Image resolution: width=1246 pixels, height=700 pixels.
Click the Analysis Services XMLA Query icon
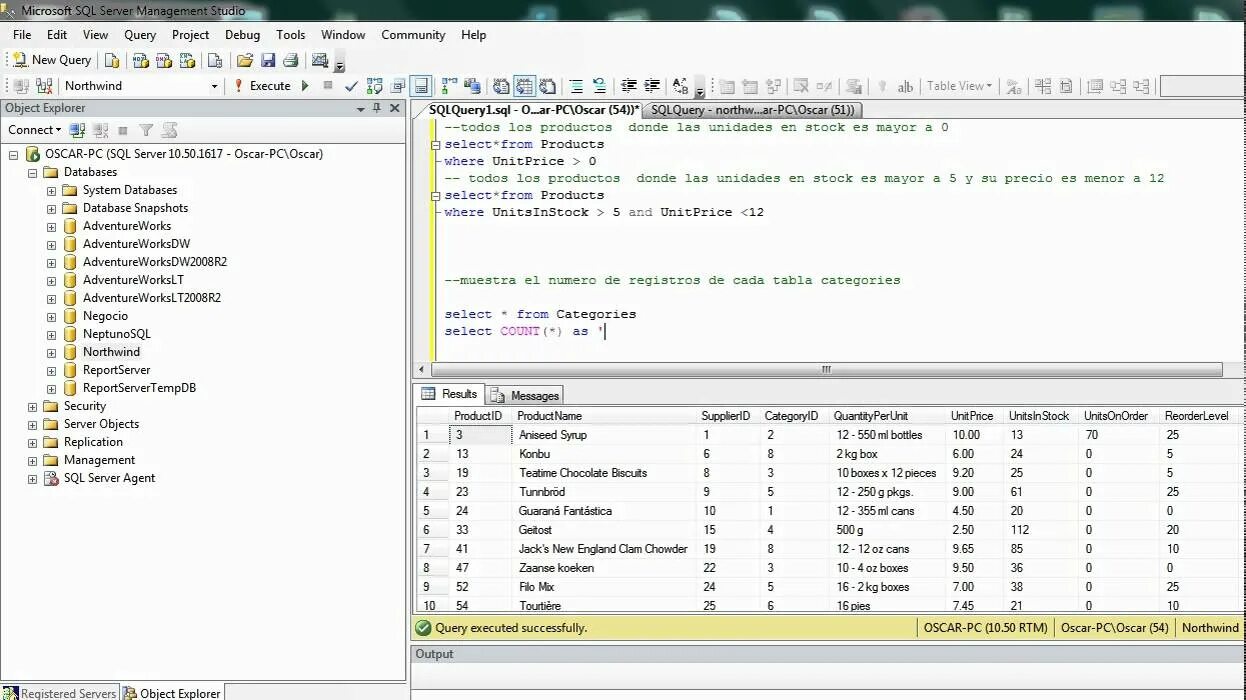click(x=188, y=60)
